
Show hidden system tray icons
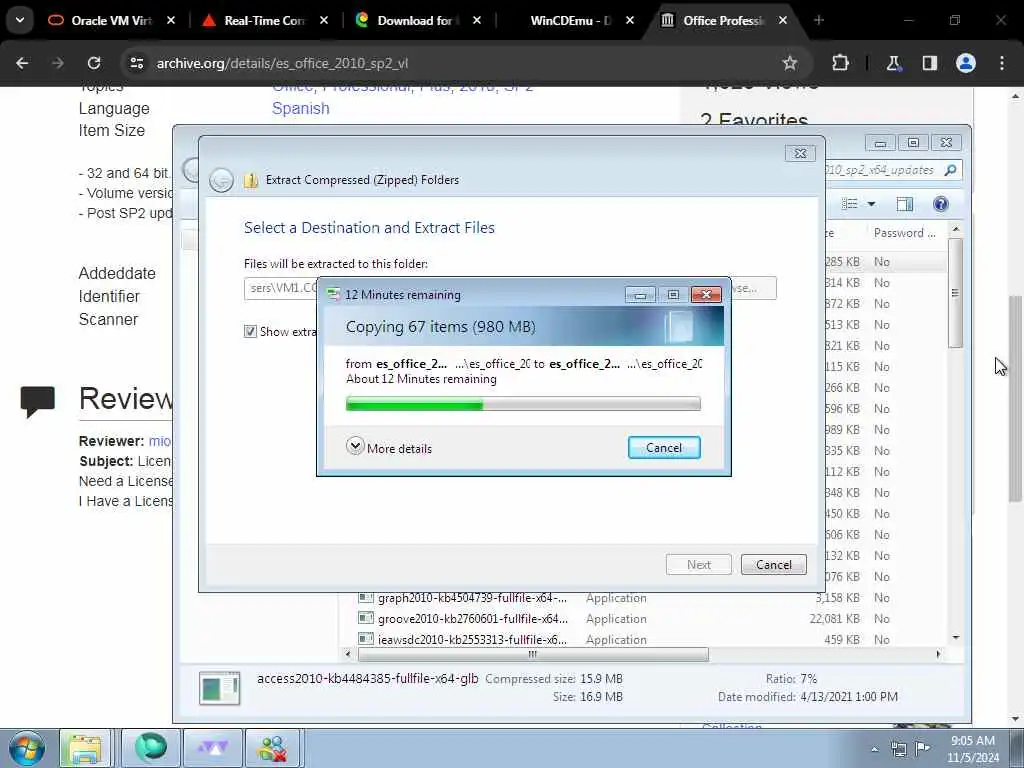click(x=874, y=749)
